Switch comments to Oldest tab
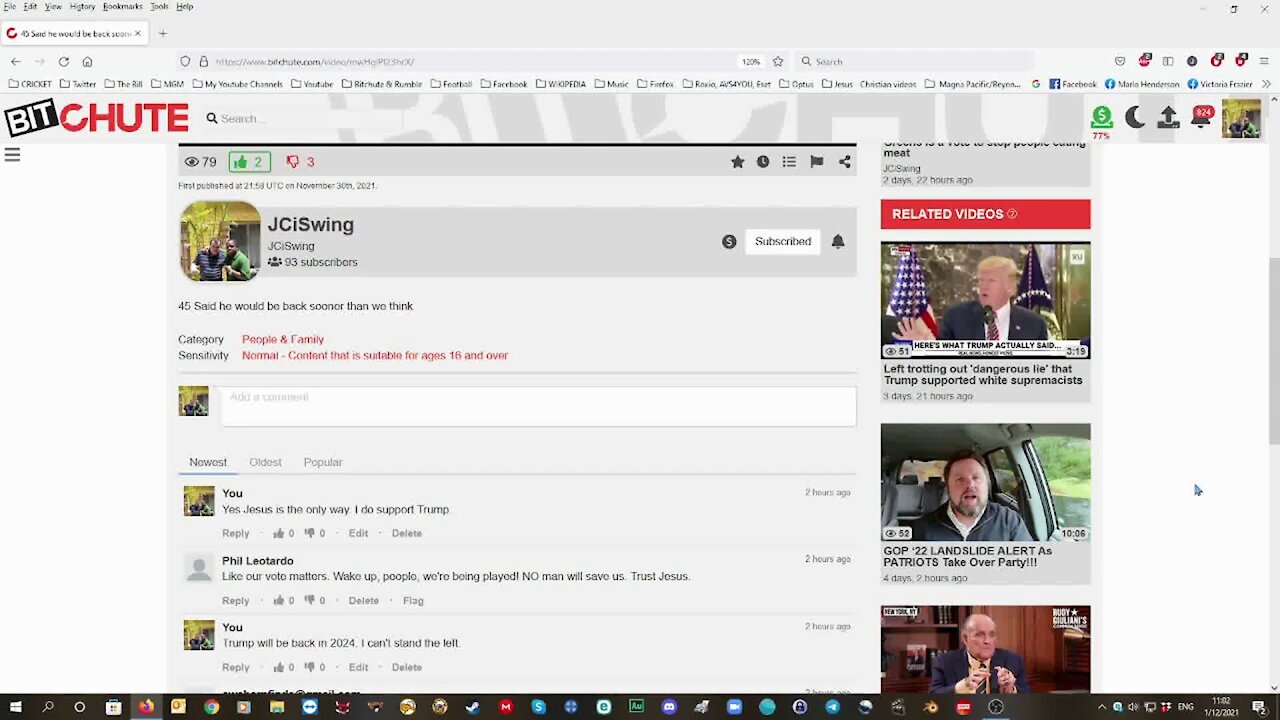The image size is (1280, 720). (x=265, y=463)
